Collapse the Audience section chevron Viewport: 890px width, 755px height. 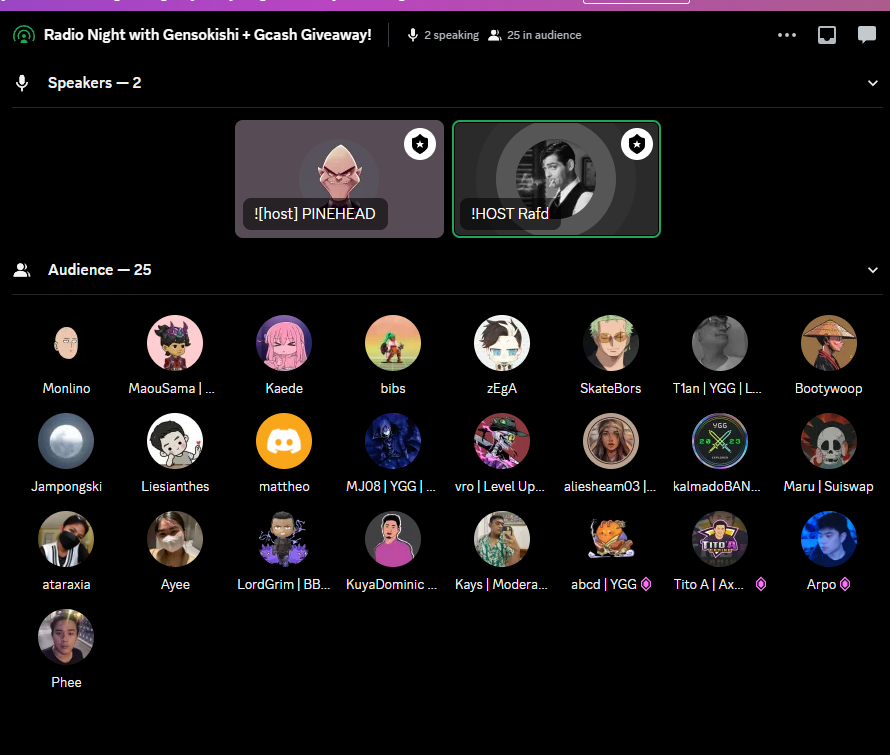873,270
